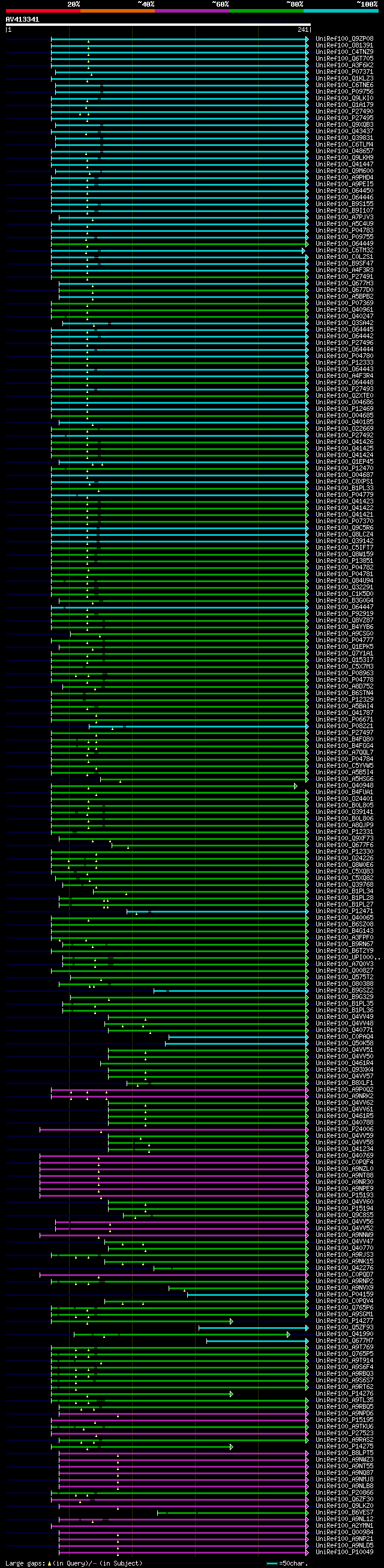The height and width of the screenshot is (1568, 384).
Task: Select hit label UniRef100_Q40771
Action: pos(344,1030)
